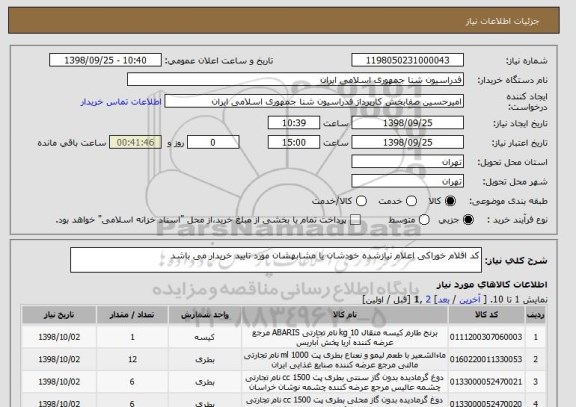Click item code 0133000052470021
Viewport: 576px width, 407px height.
486,382
